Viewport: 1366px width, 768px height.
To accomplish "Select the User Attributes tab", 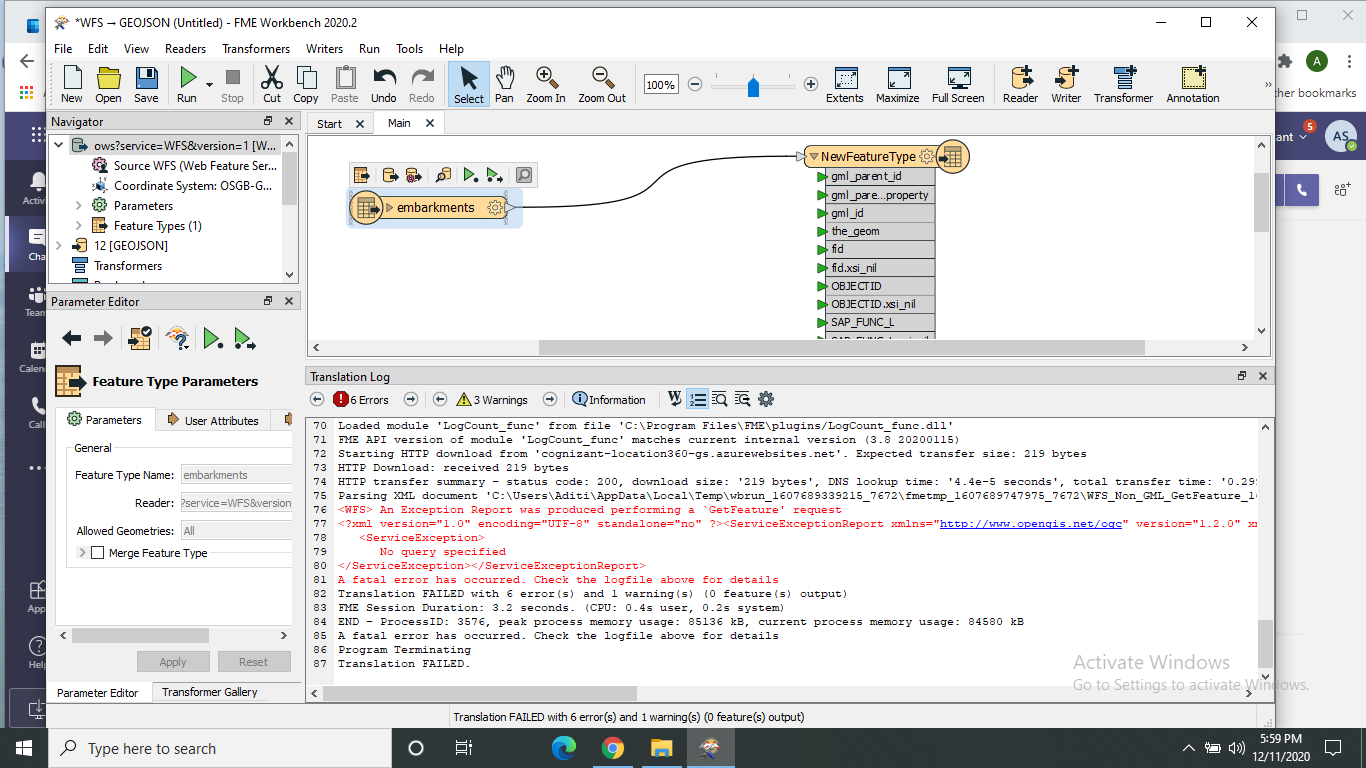I will (x=213, y=421).
